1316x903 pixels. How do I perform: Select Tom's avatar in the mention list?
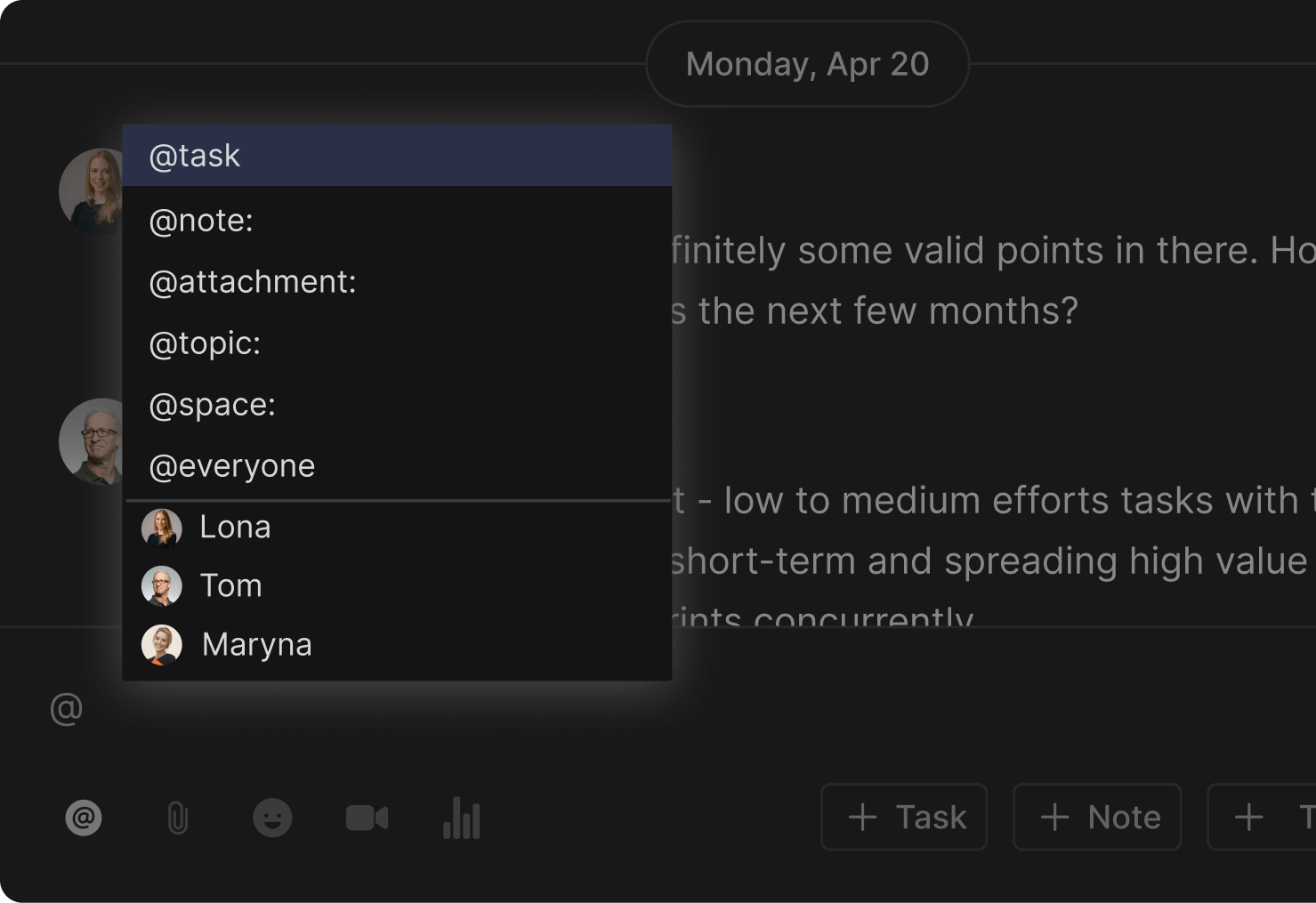click(x=161, y=585)
